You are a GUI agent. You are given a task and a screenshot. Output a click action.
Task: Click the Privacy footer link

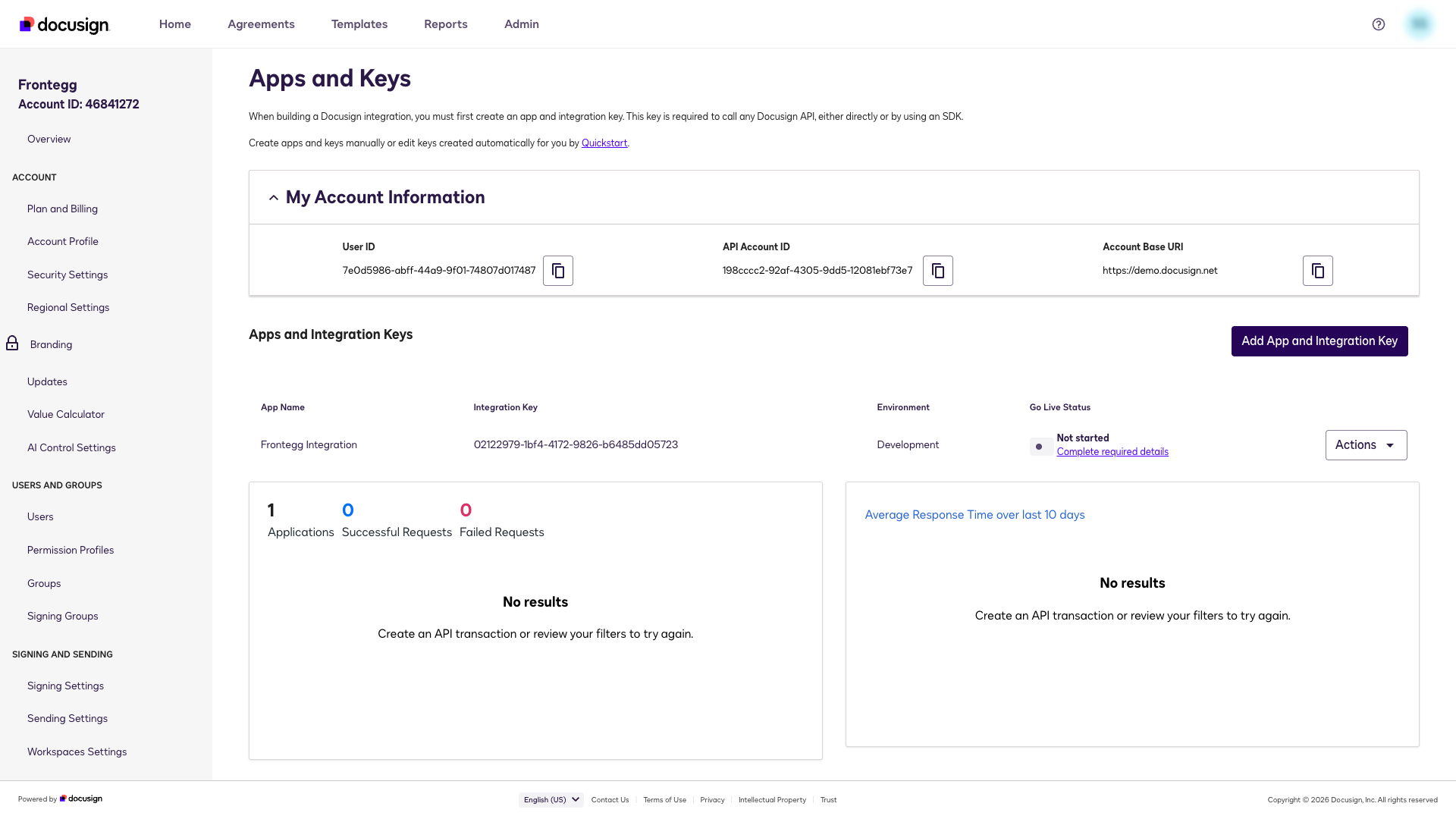tap(712, 800)
